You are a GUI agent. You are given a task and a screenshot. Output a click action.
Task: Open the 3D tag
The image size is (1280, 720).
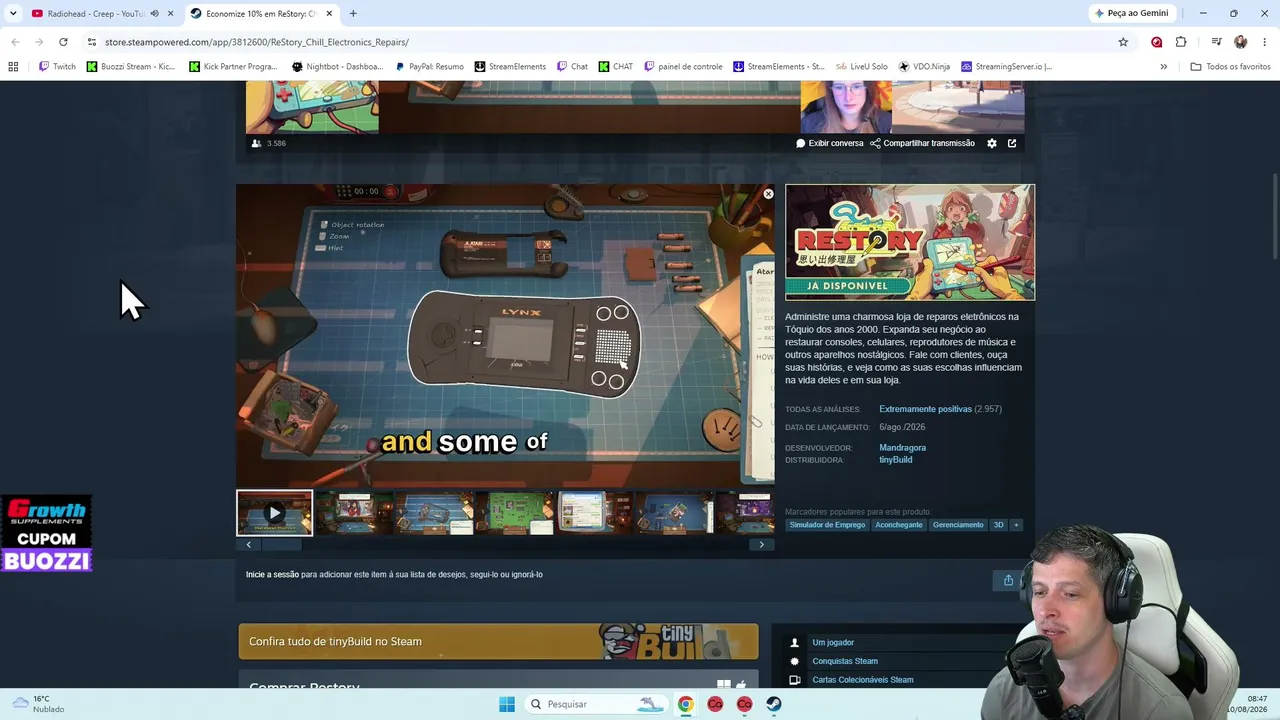pos(998,525)
